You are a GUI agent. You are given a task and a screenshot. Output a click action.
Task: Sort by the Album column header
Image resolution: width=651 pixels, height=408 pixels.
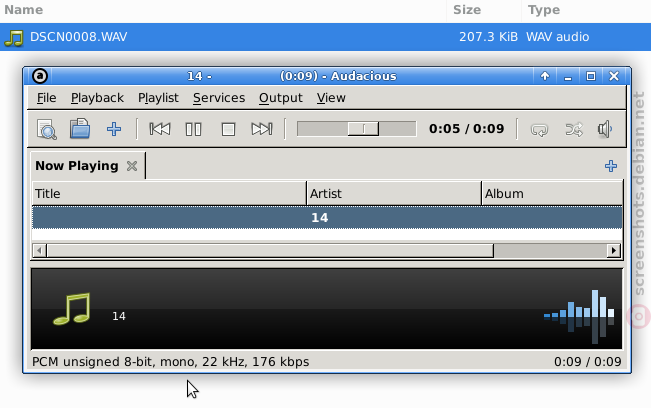[x=552, y=193]
